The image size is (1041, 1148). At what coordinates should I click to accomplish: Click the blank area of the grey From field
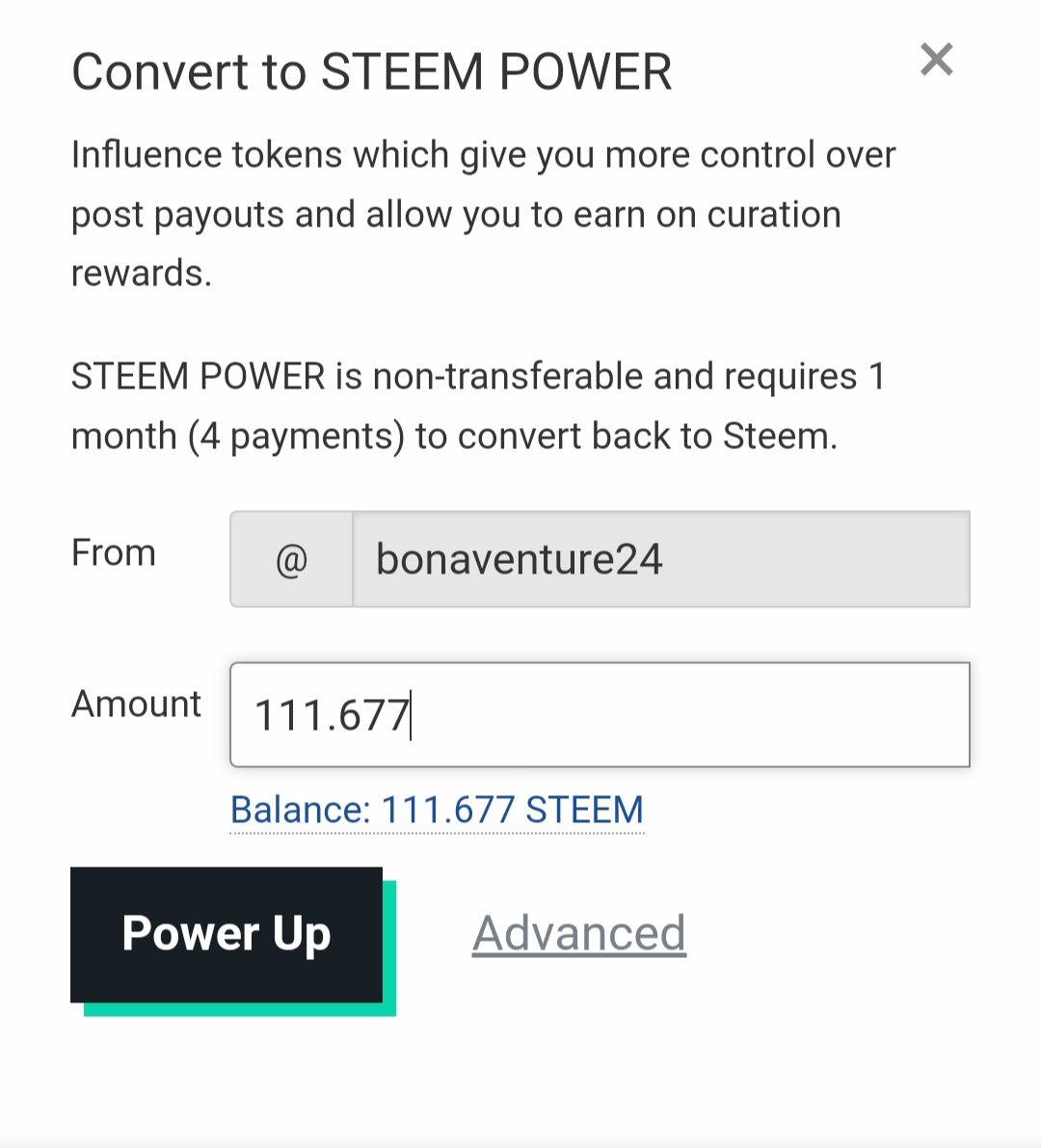click(x=813, y=559)
